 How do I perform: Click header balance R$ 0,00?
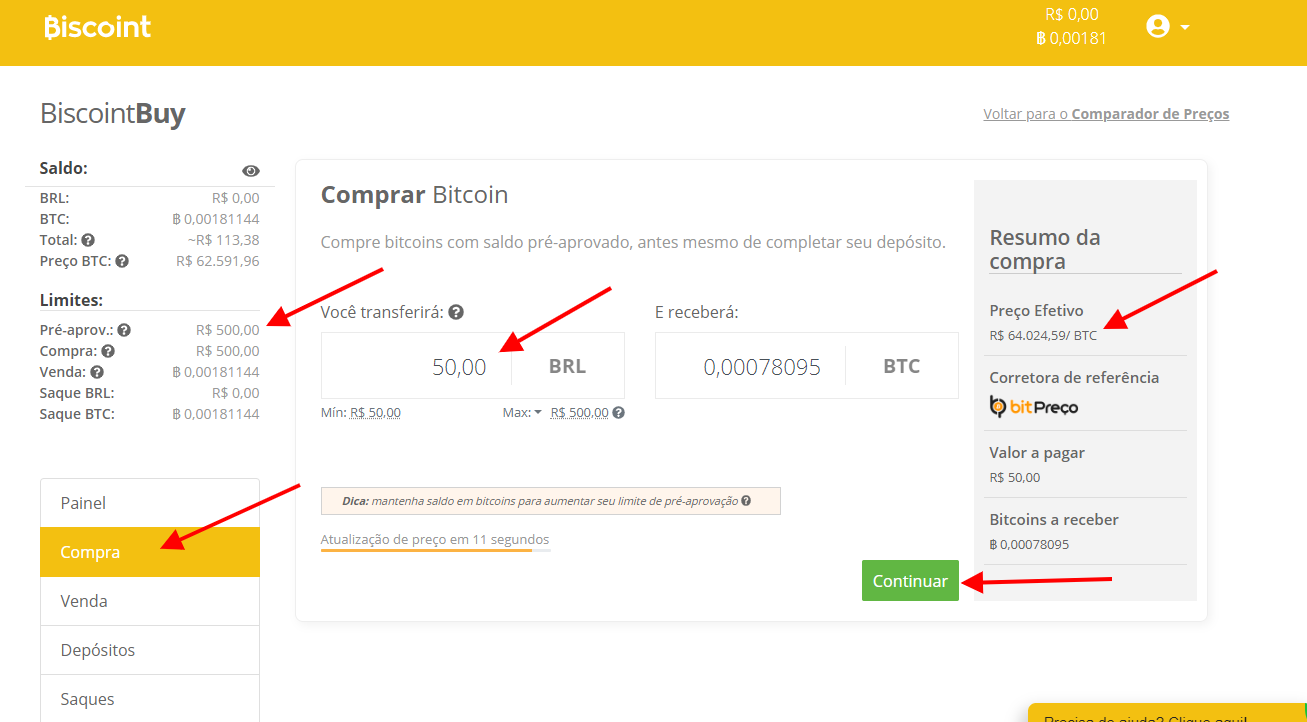tap(1072, 14)
